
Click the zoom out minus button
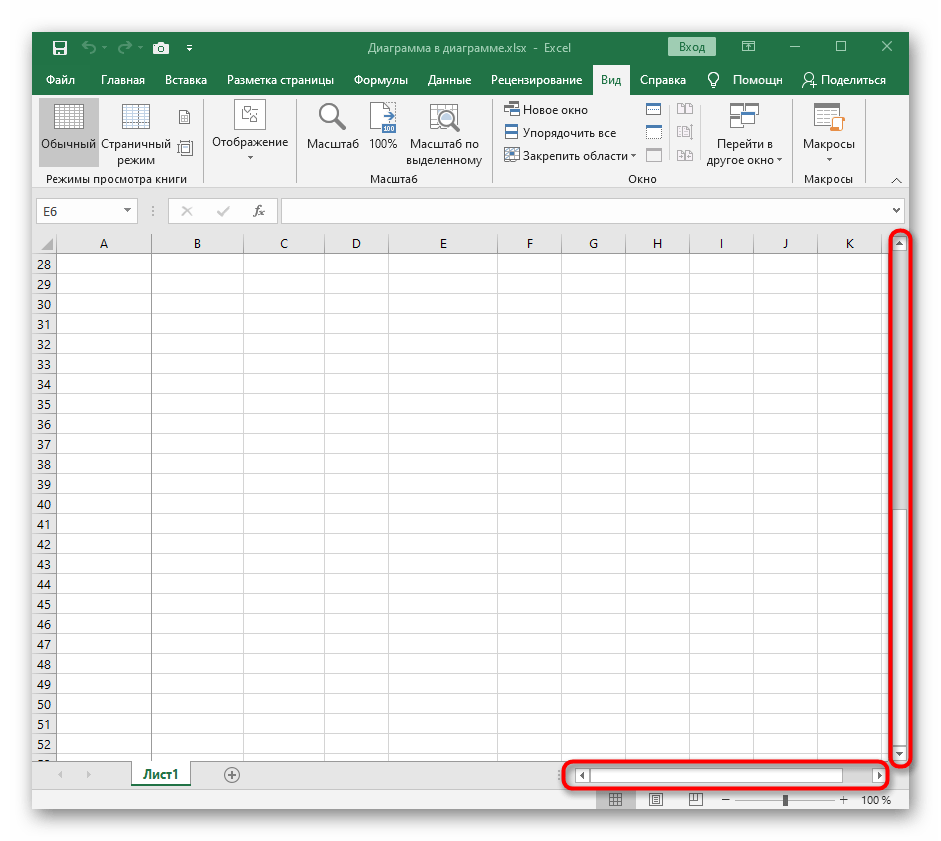(726, 800)
